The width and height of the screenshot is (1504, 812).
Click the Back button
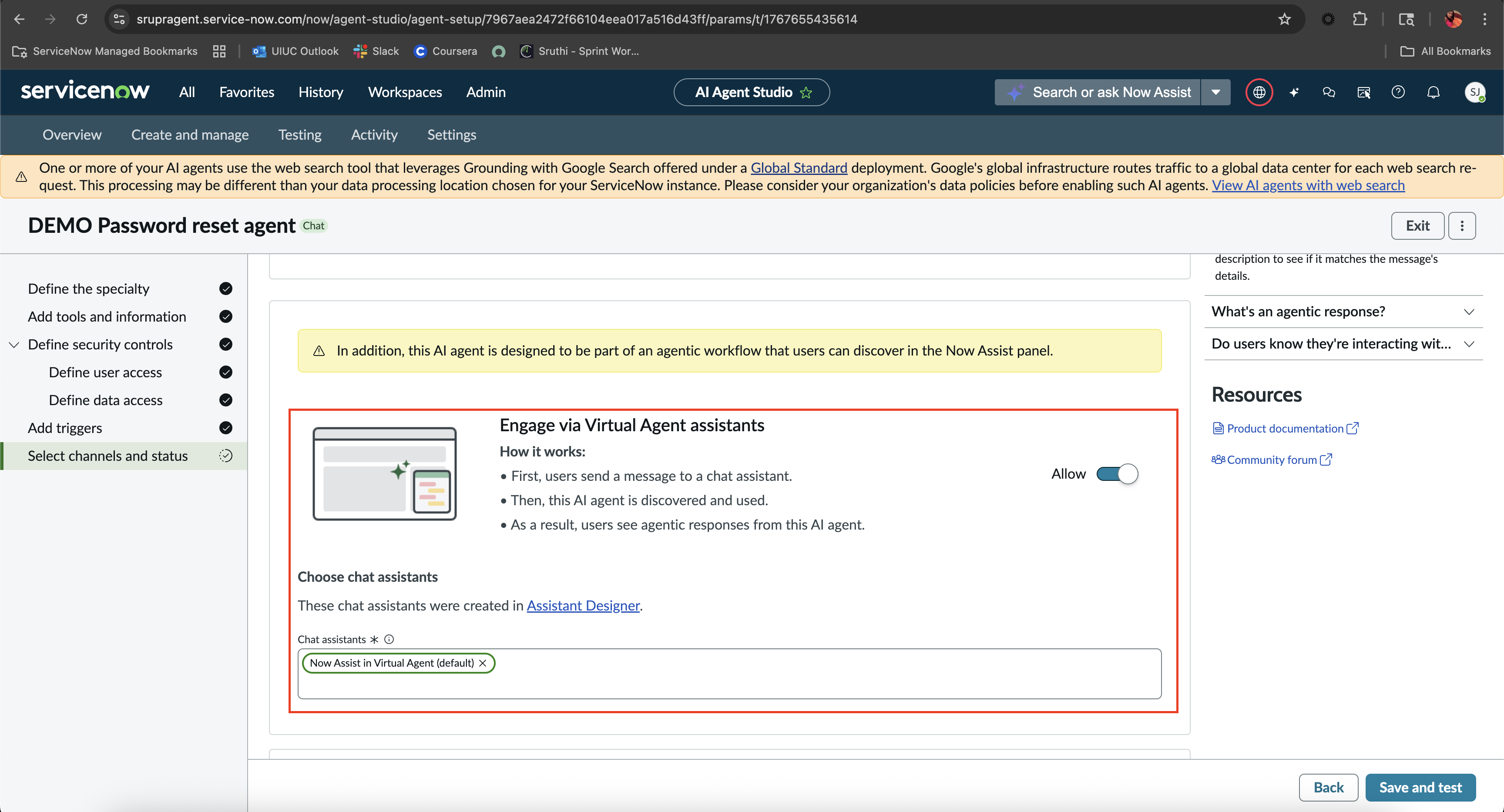(1328, 788)
